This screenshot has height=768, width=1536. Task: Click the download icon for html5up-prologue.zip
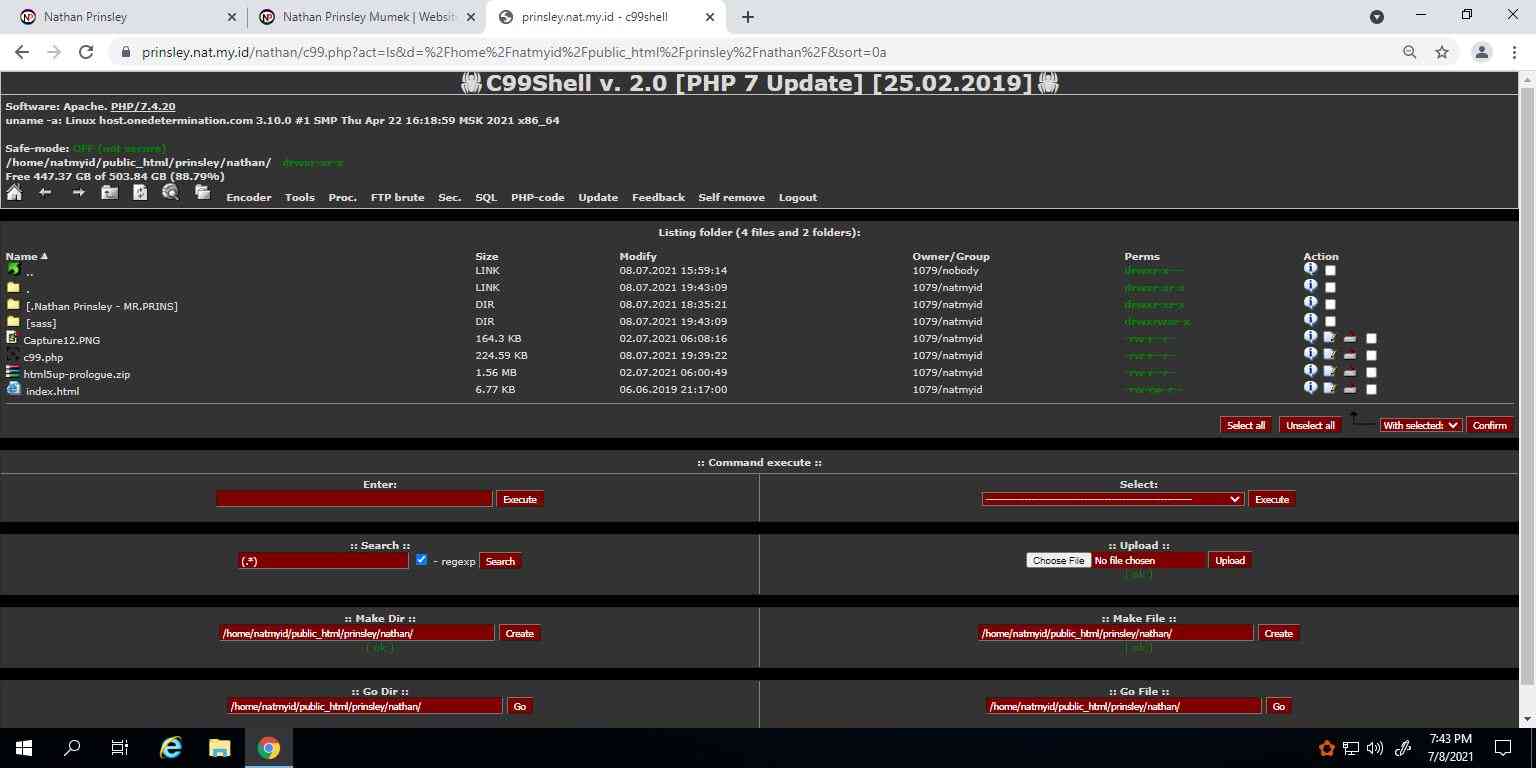[1349, 372]
